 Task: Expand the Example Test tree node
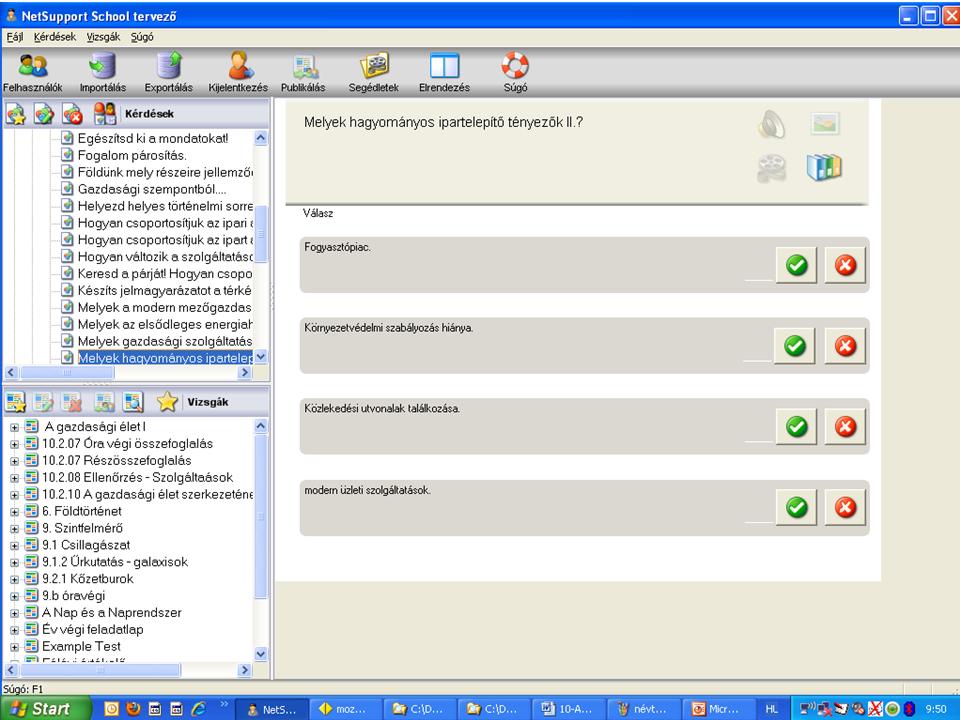15,647
